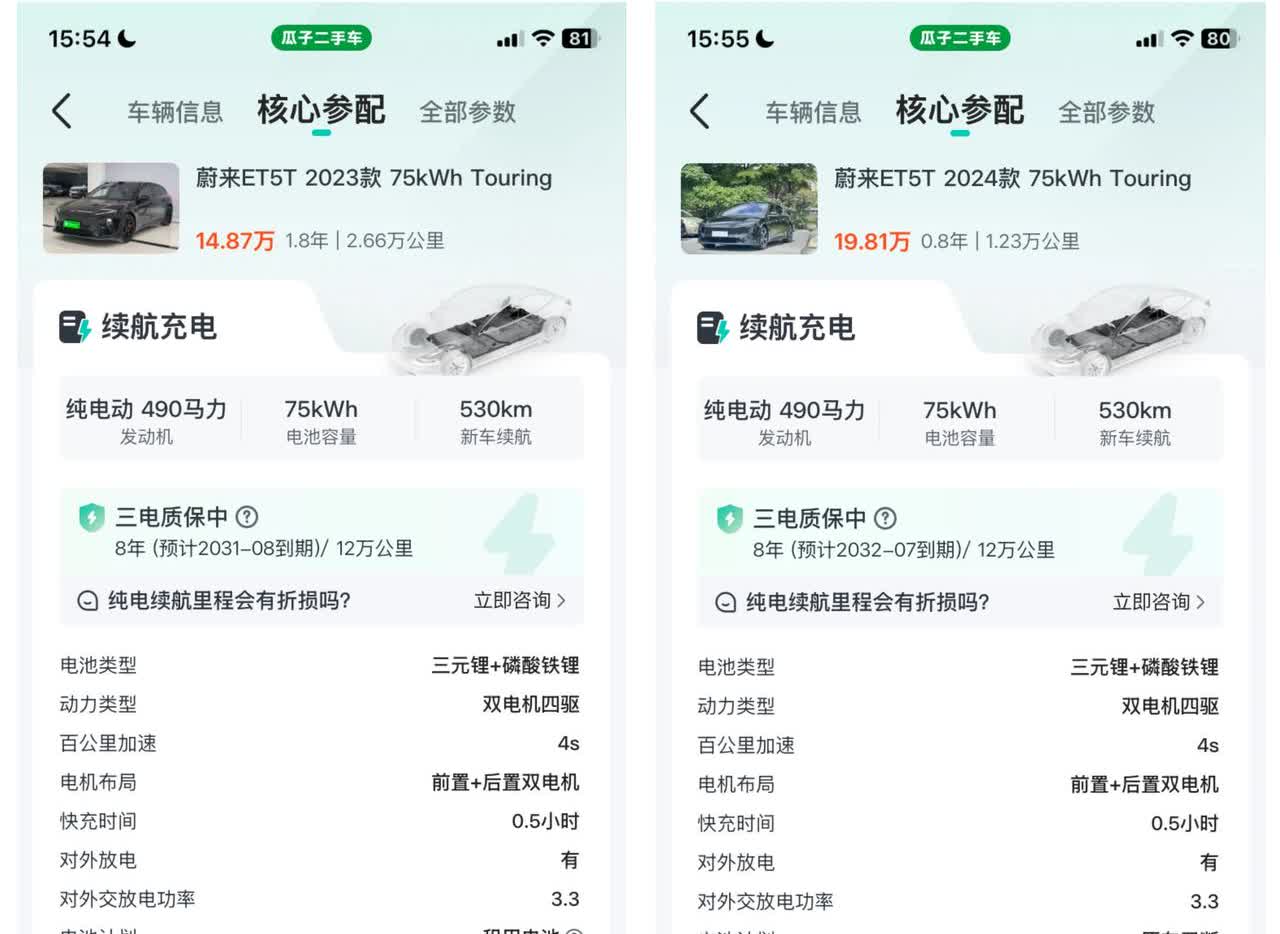
Task: Tap chat bubble icon in right range question
Action: click(726, 602)
